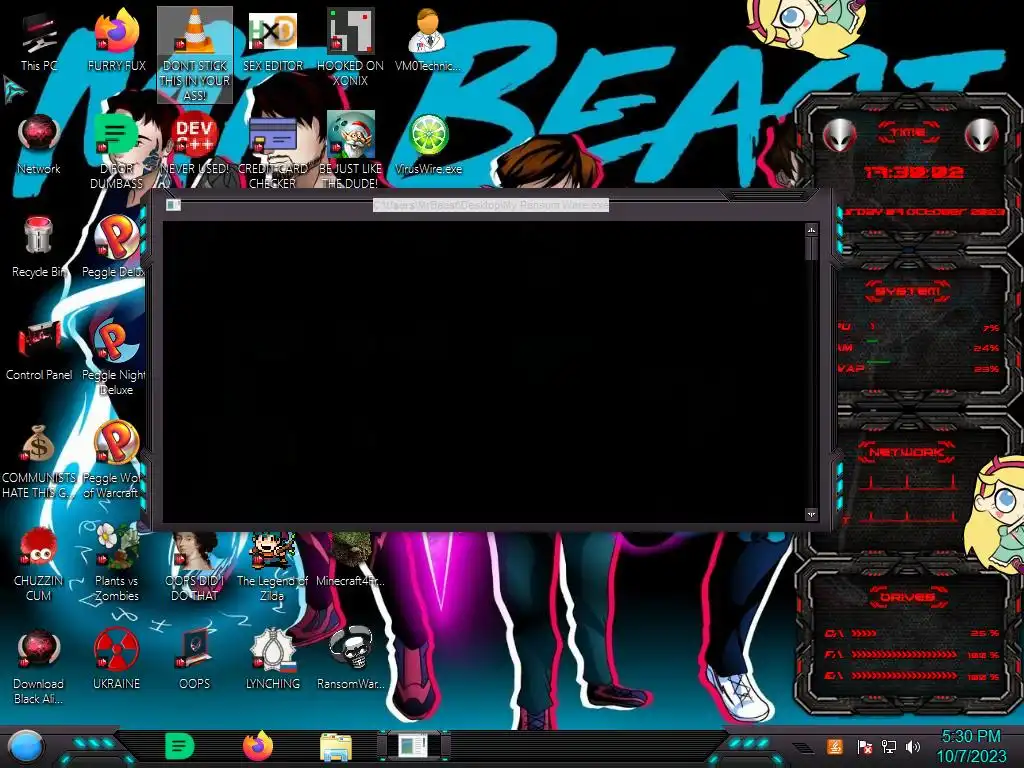Select the RansomWar... skull icon
The image size is (1024, 768).
coord(351,659)
